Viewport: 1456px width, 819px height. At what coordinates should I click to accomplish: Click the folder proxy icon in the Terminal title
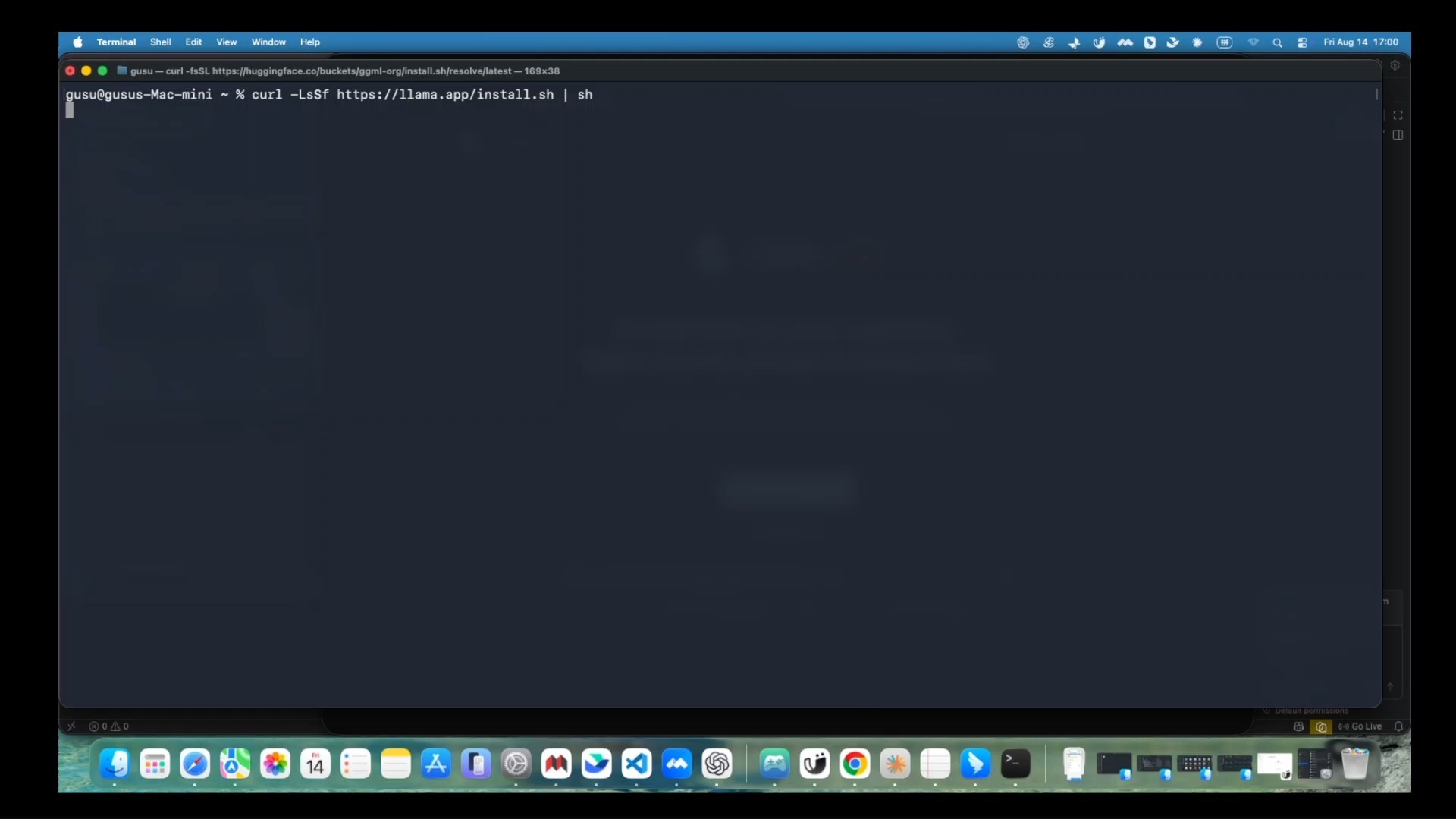tap(121, 71)
